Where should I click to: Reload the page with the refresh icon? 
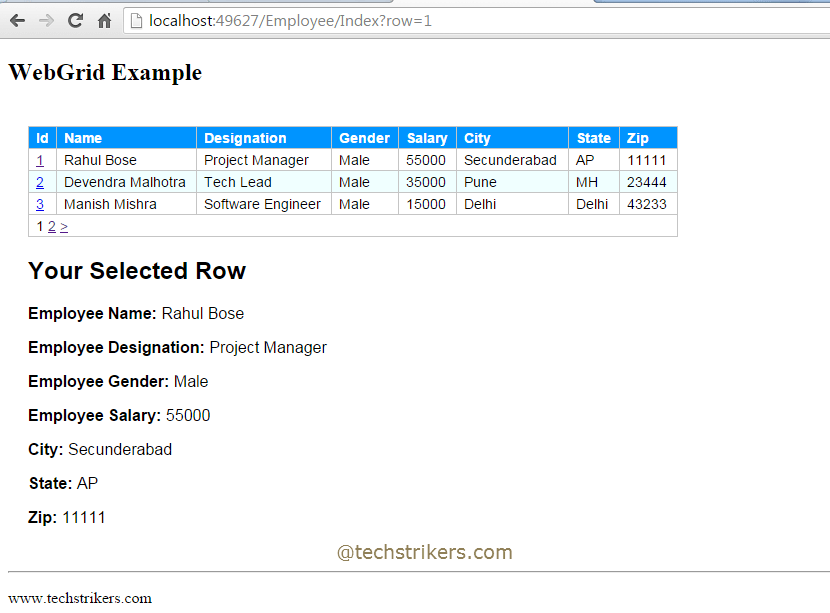click(74, 19)
